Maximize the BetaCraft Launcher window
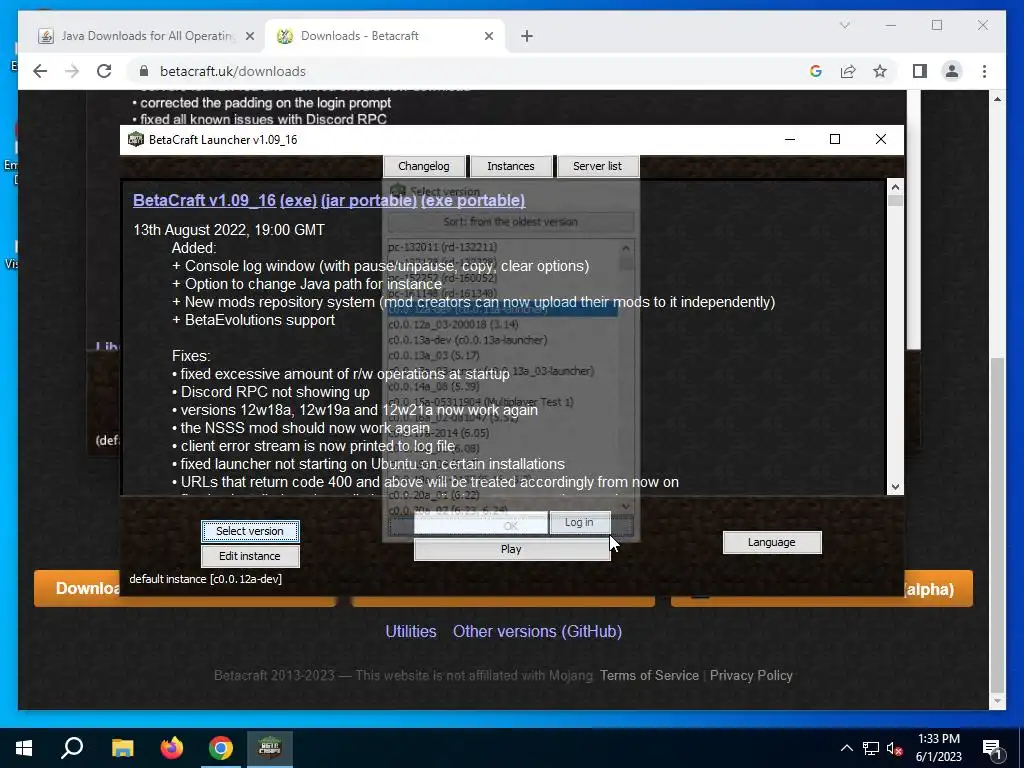 coord(835,139)
